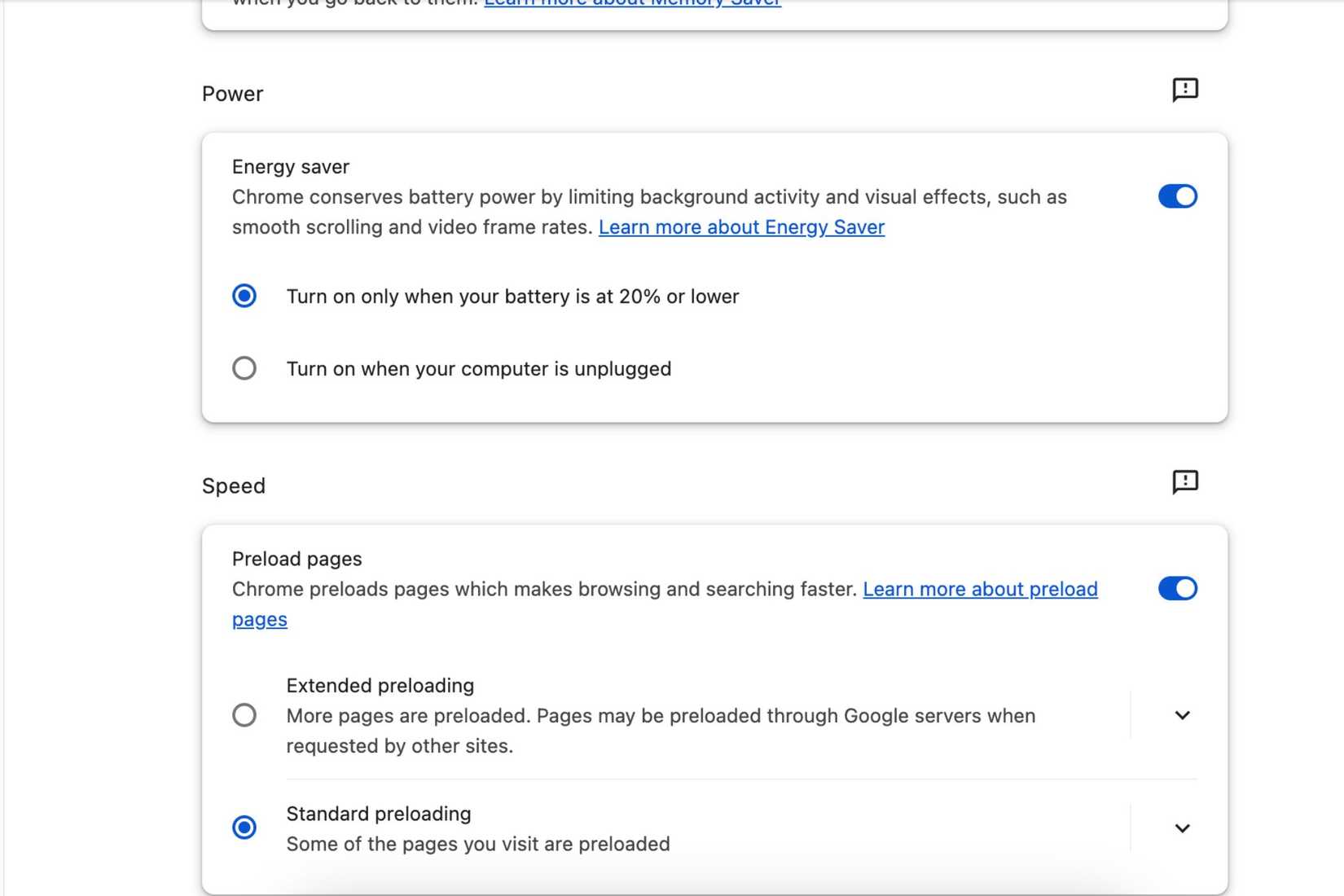
Task: Open 'Learn more about Energy Saver'
Action: [740, 227]
